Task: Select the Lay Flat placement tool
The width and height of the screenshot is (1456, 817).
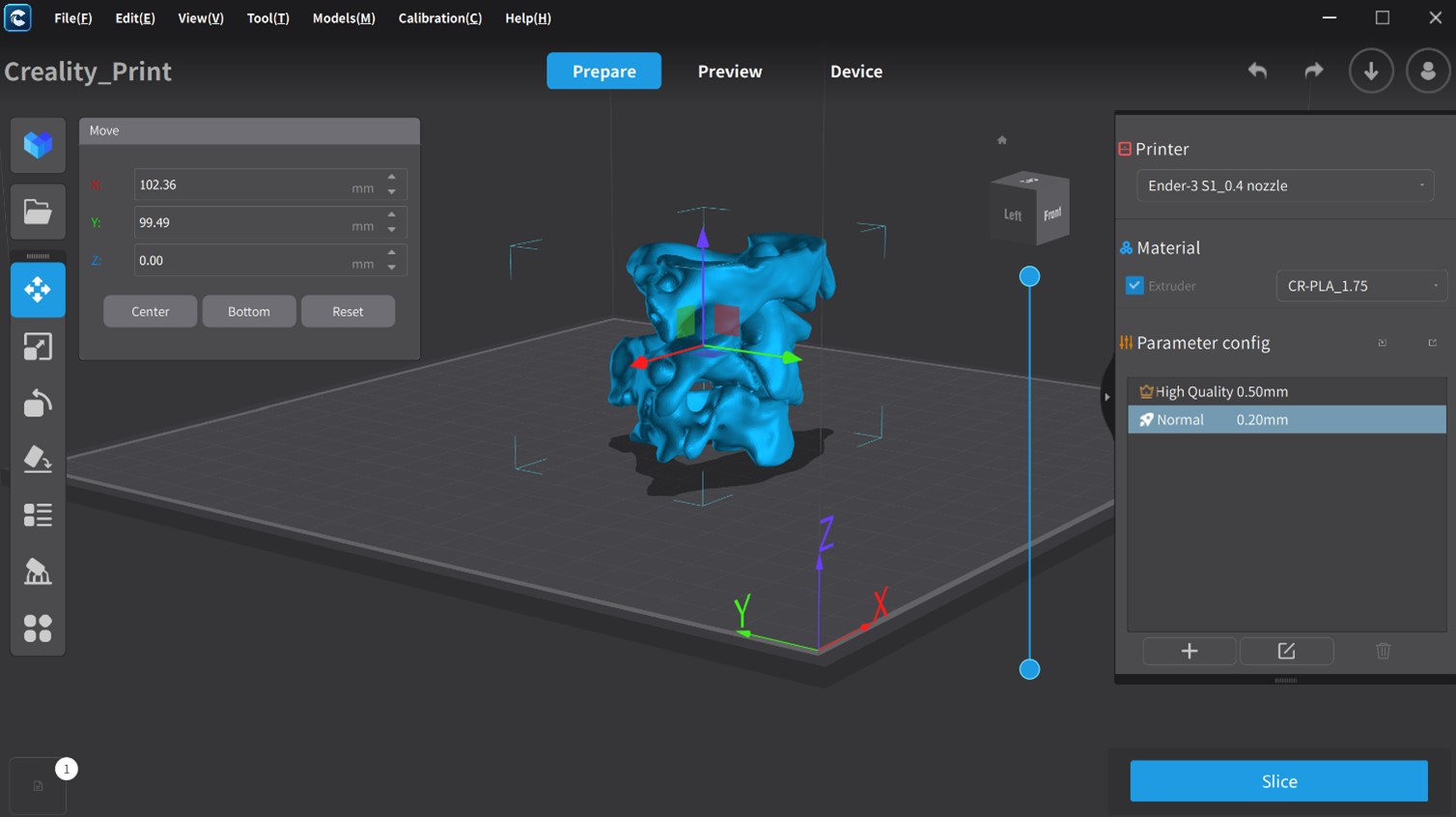Action: pyautogui.click(x=38, y=459)
